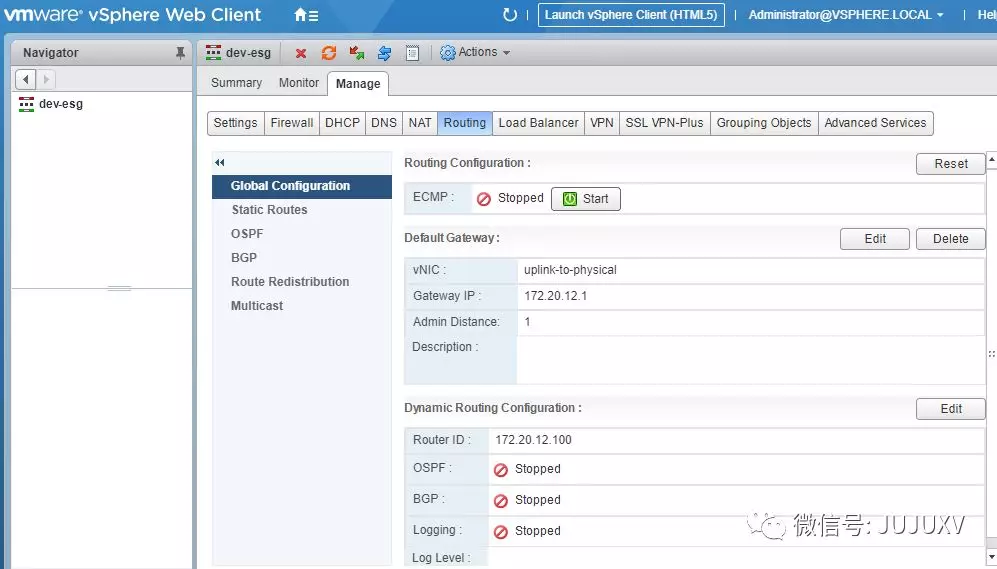Start ECMP
Screen dimensions: 997x569
(586, 198)
